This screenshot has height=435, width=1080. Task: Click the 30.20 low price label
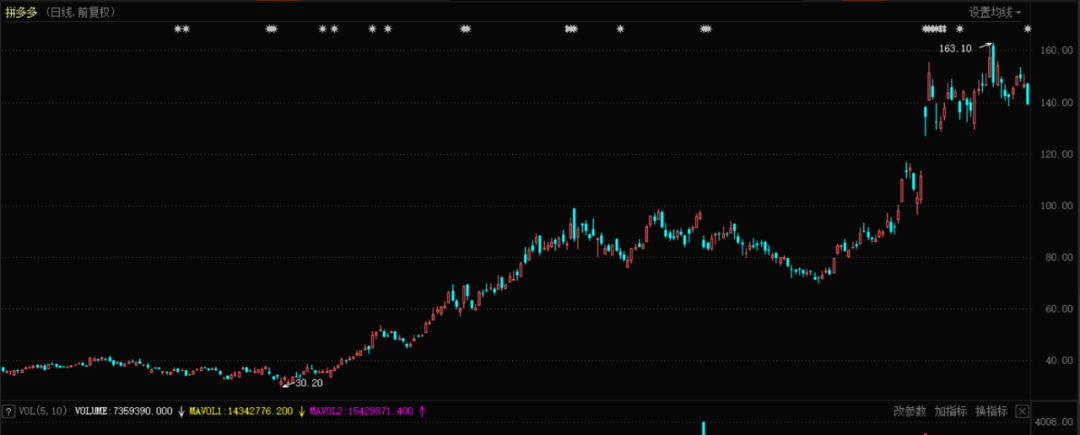pos(309,383)
